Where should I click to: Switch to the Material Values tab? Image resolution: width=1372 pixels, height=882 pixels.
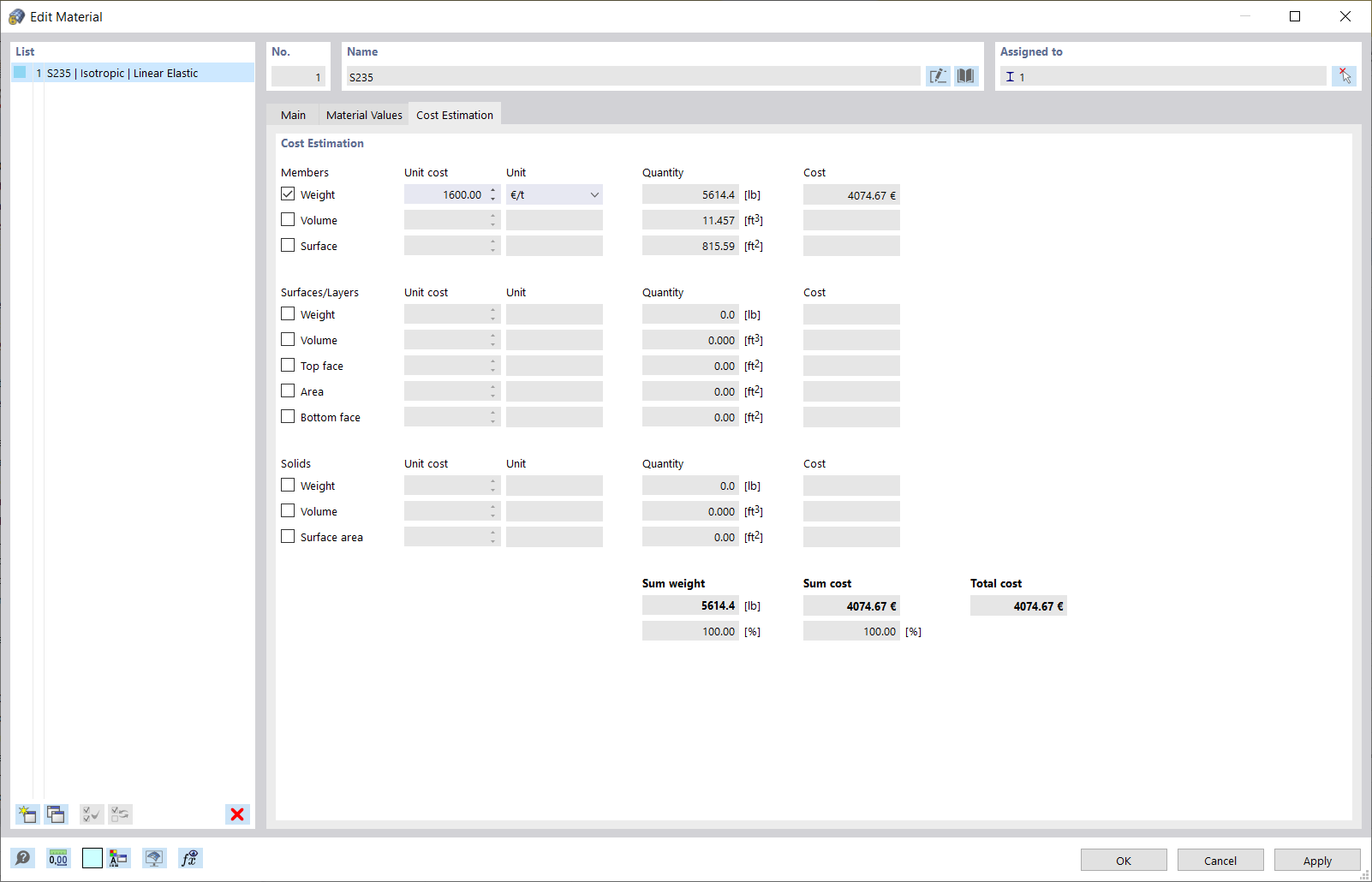tap(364, 115)
